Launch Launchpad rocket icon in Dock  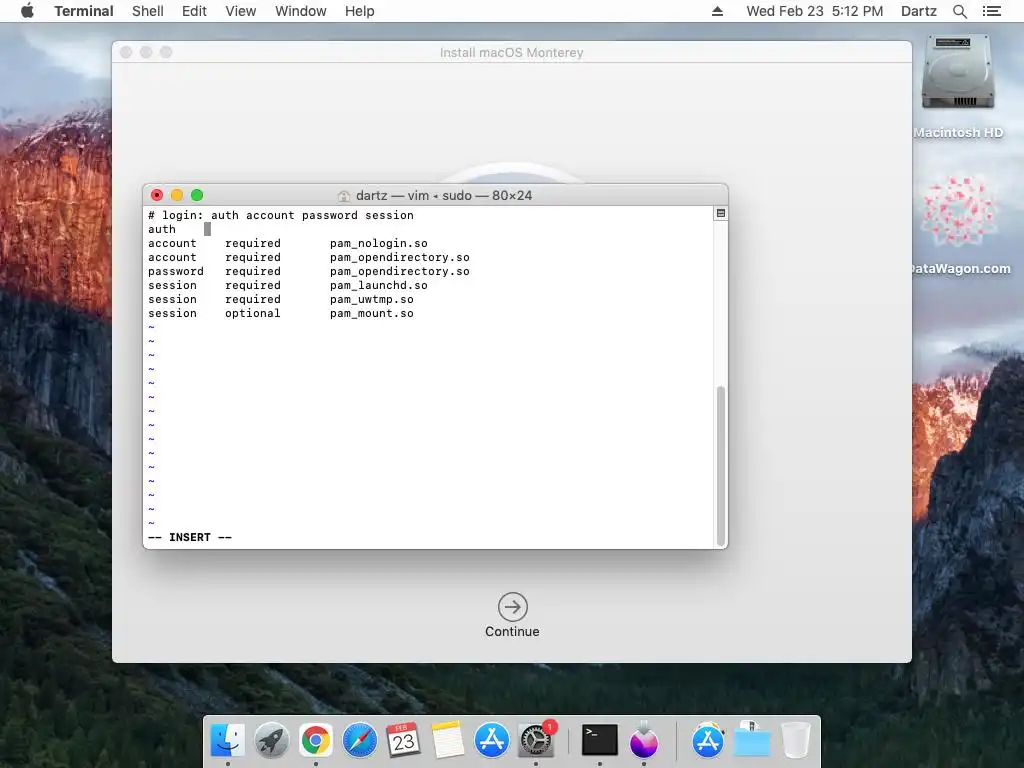272,741
